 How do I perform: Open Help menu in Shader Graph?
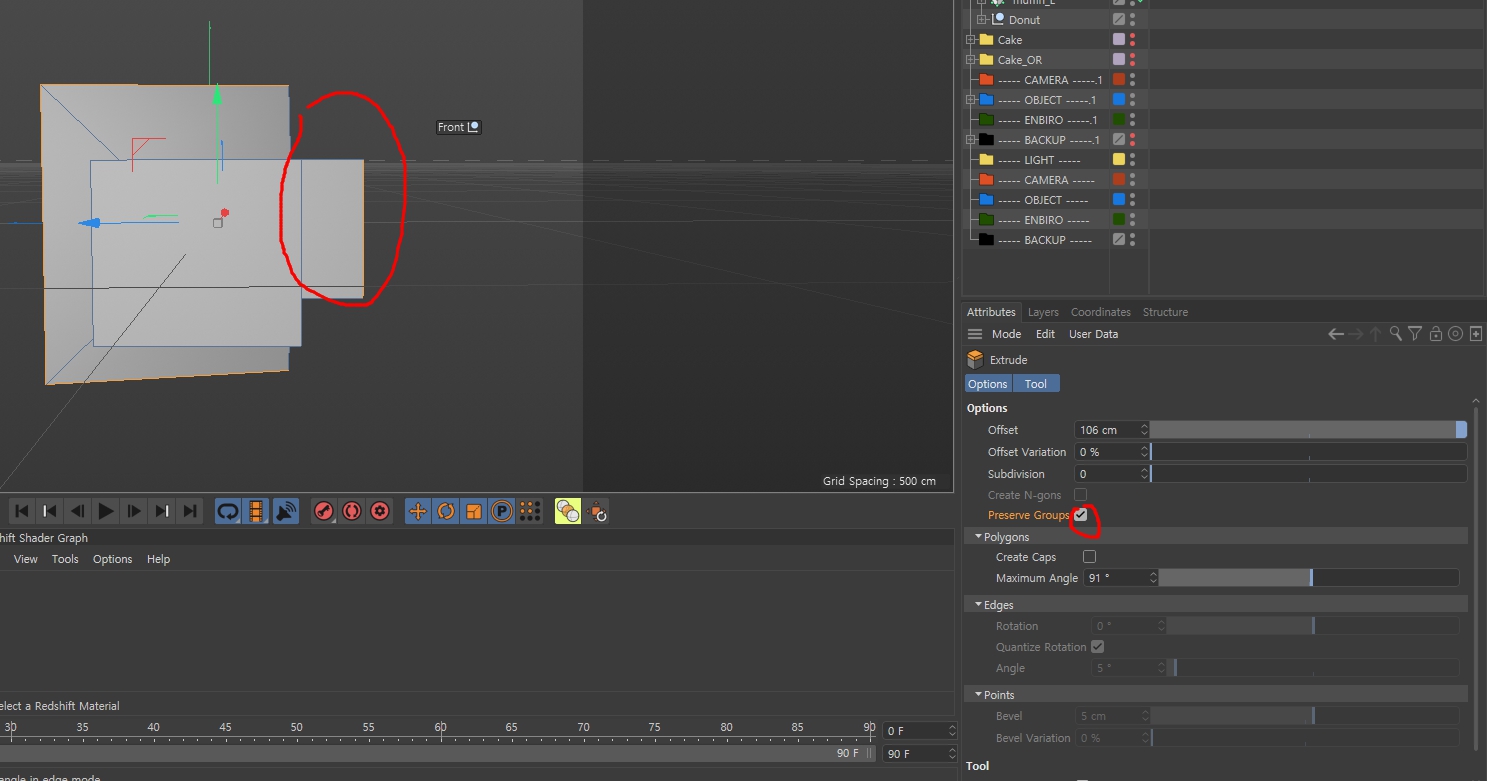click(x=158, y=559)
